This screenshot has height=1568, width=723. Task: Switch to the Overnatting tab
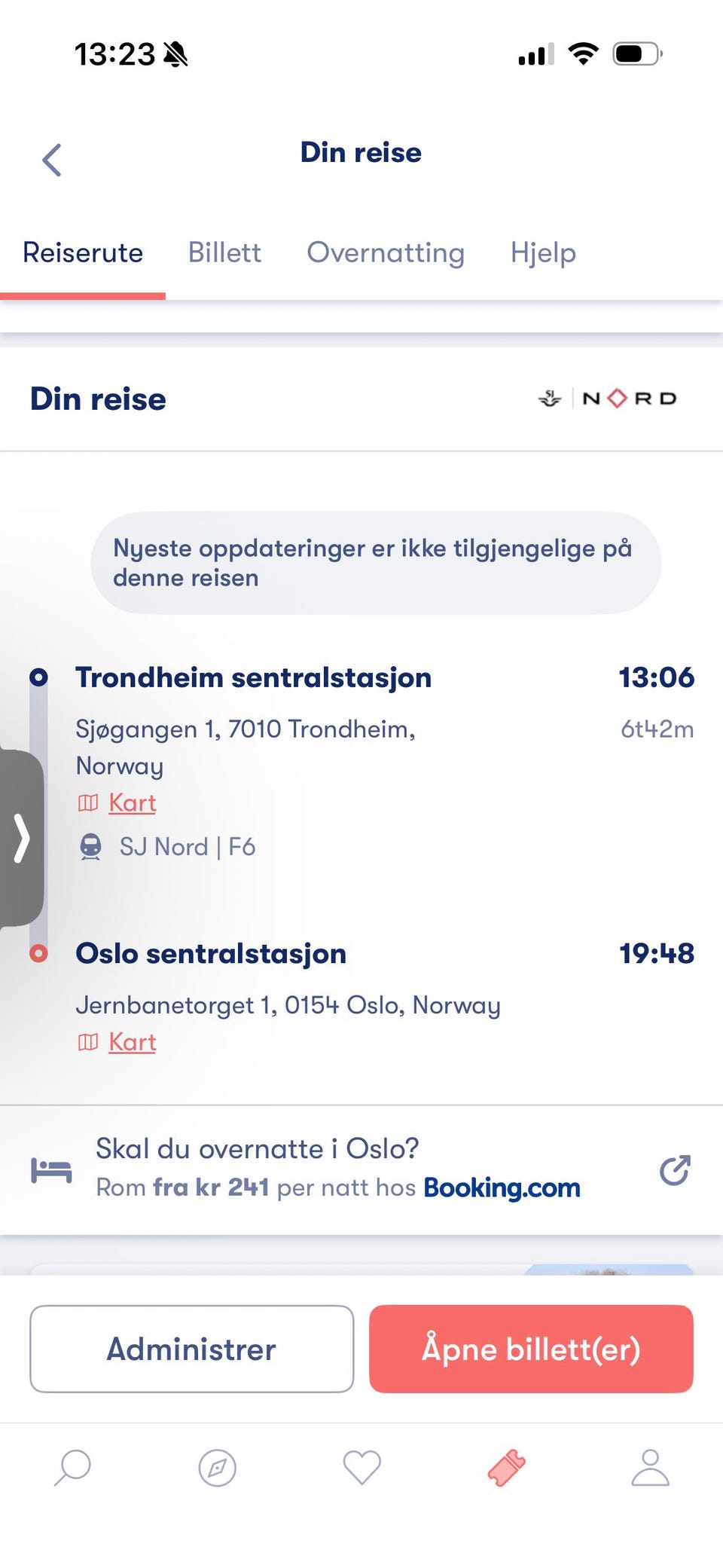[x=386, y=253]
